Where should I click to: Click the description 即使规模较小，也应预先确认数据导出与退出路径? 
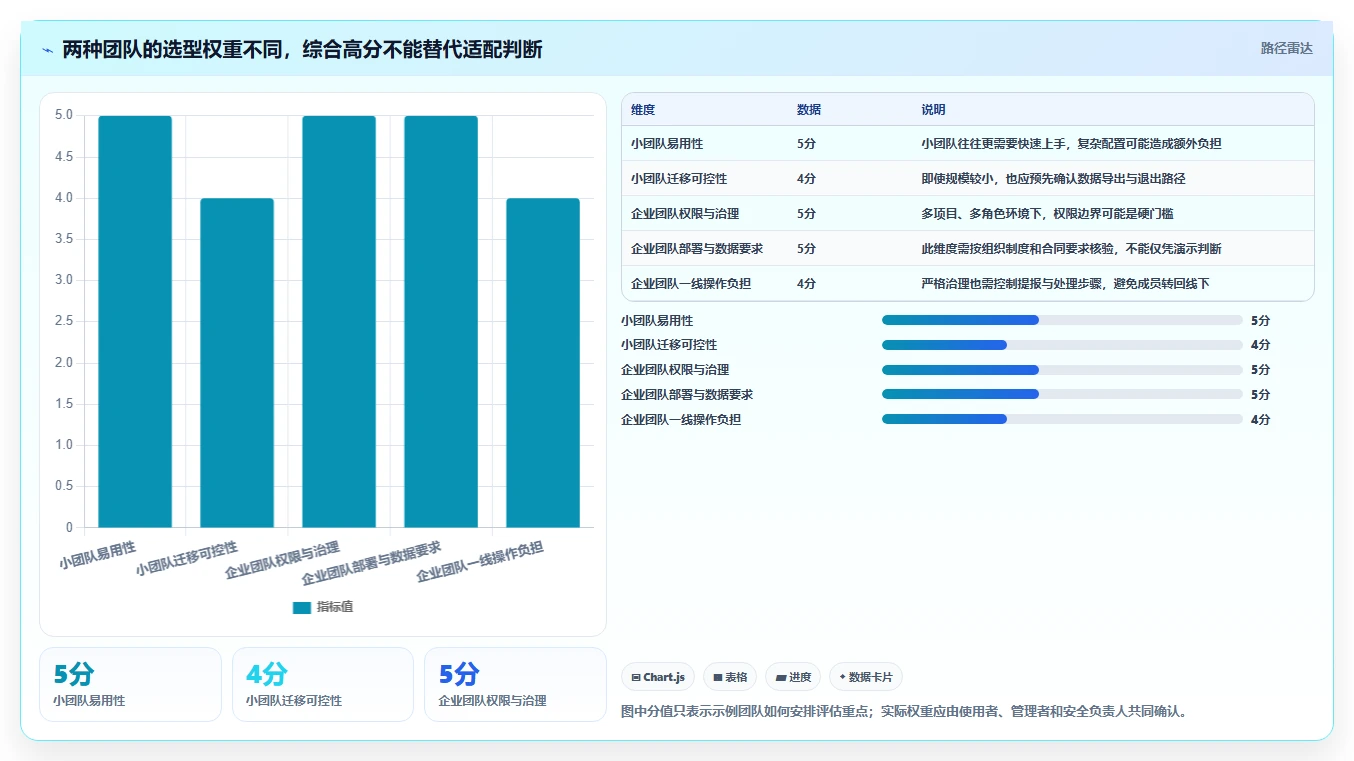point(1053,179)
